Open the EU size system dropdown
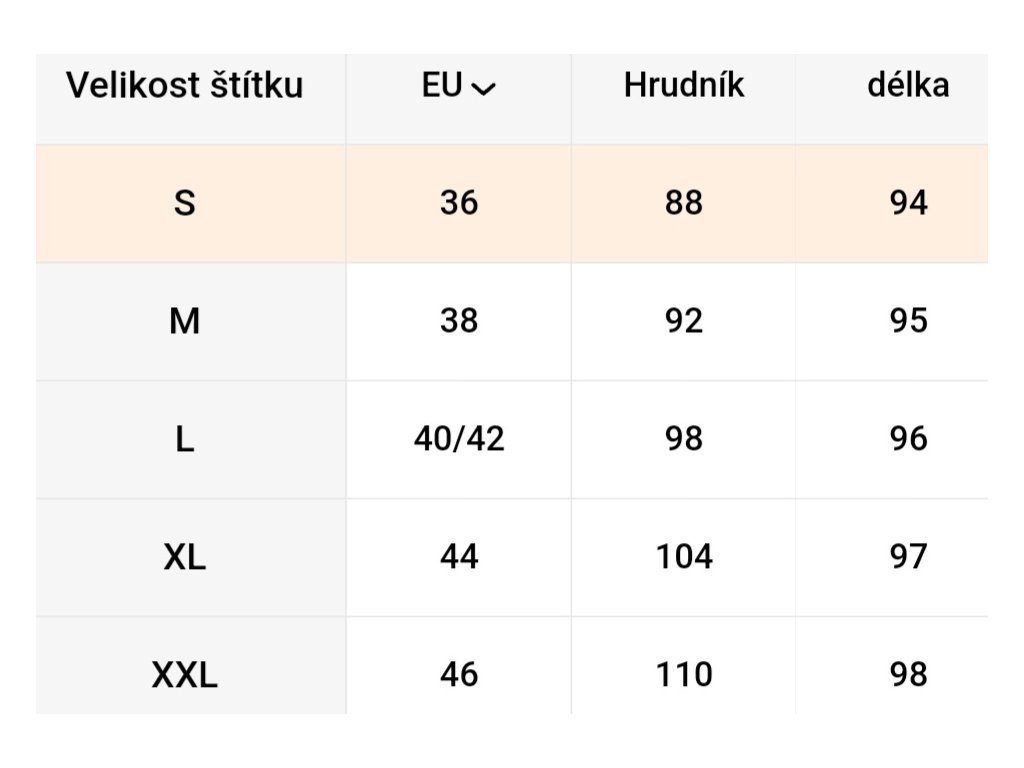 click(x=458, y=86)
